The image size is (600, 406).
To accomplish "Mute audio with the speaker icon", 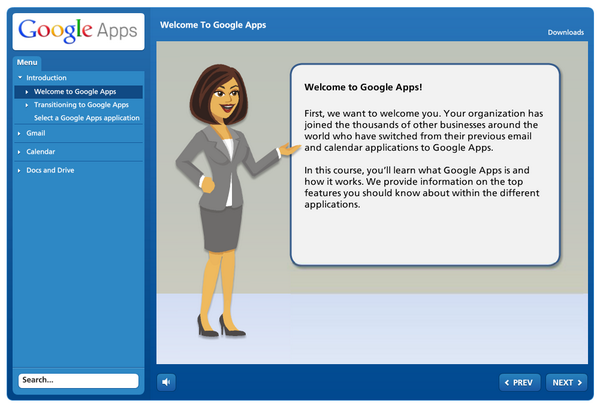I will (x=166, y=382).
